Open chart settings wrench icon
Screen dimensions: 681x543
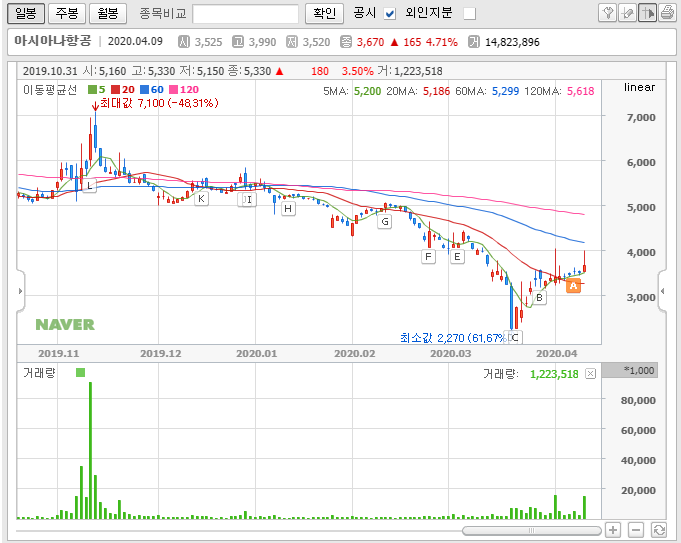point(608,13)
